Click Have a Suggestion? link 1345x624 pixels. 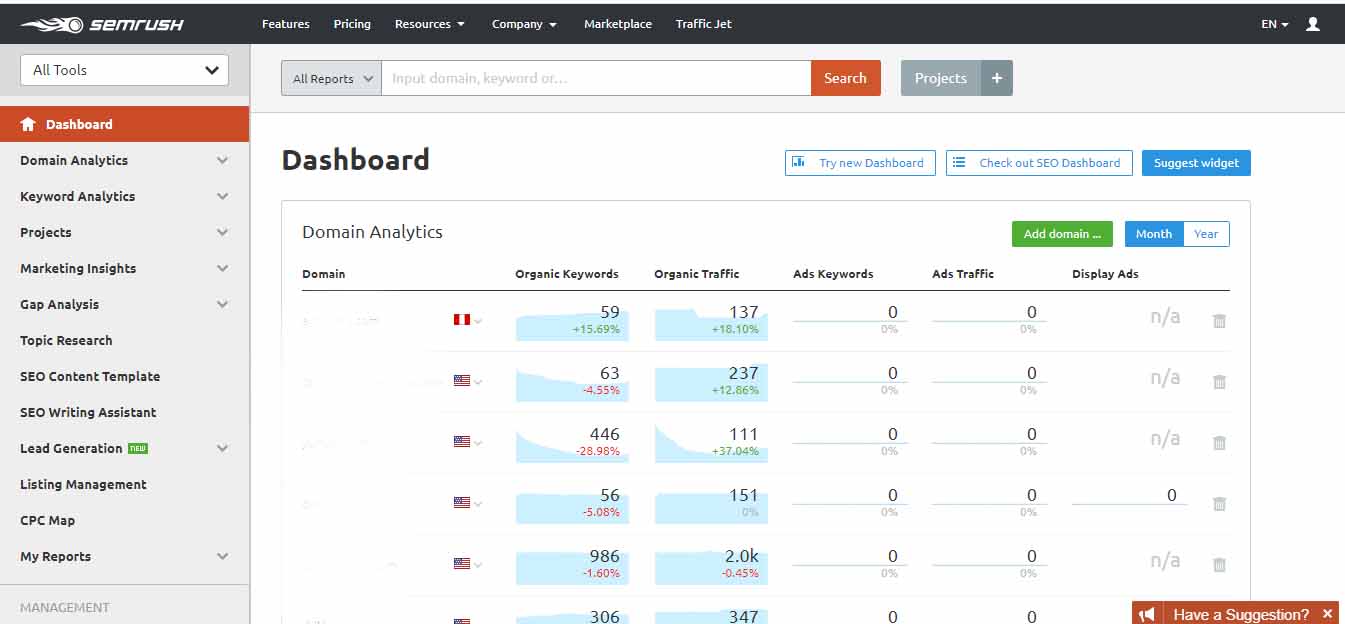1241,614
